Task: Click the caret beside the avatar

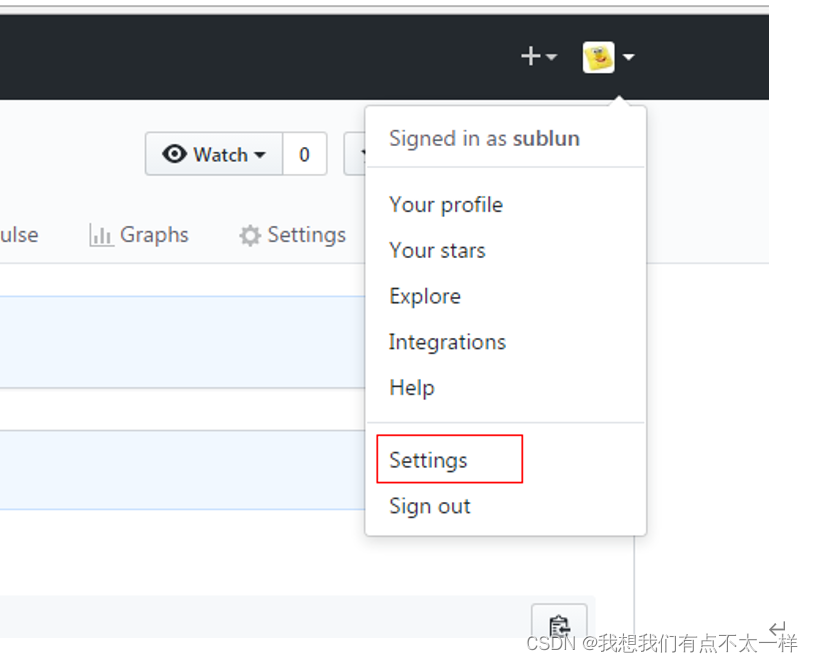Action: [628, 57]
